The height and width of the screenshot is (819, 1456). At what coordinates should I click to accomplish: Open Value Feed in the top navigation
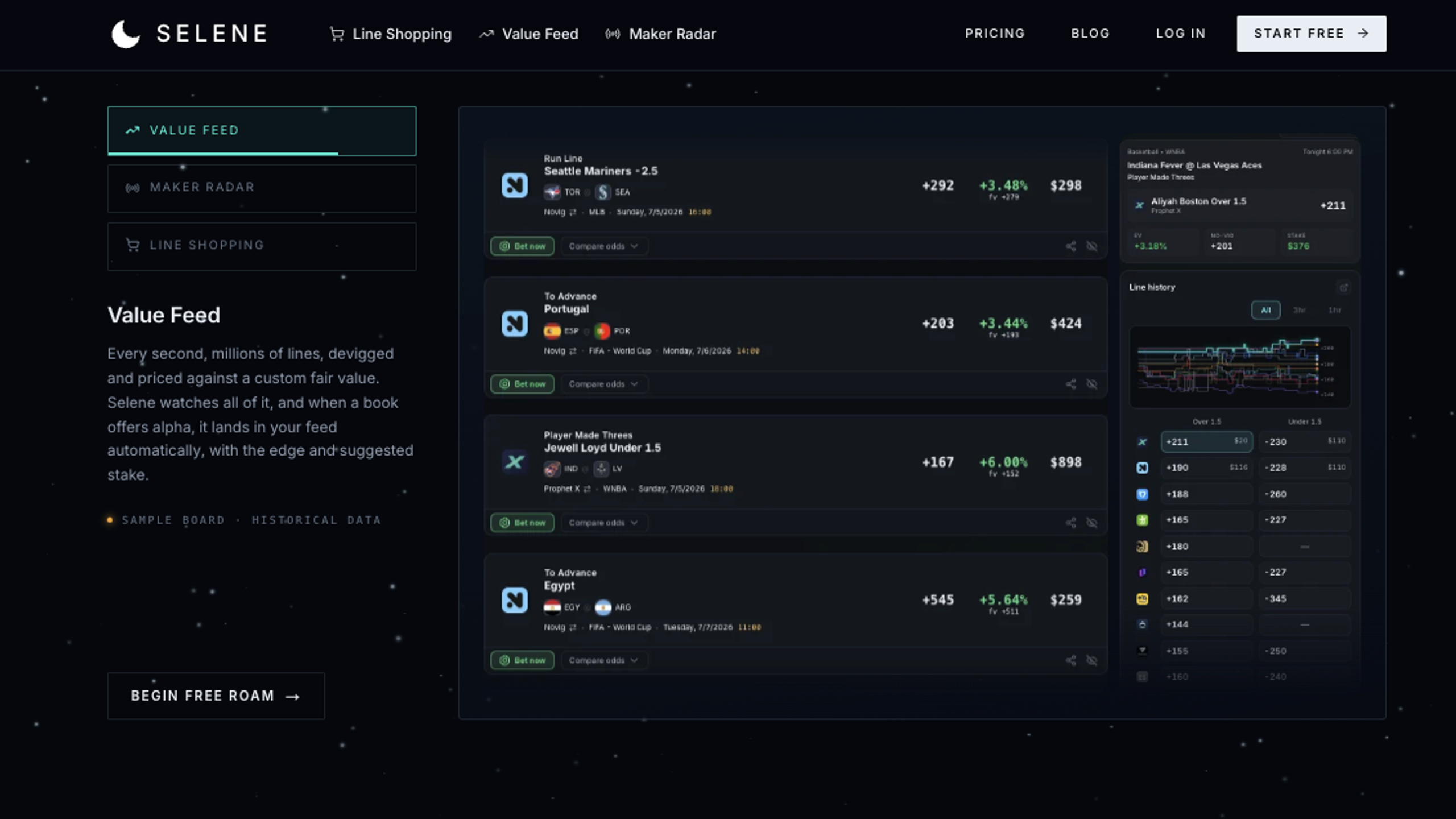click(x=528, y=34)
